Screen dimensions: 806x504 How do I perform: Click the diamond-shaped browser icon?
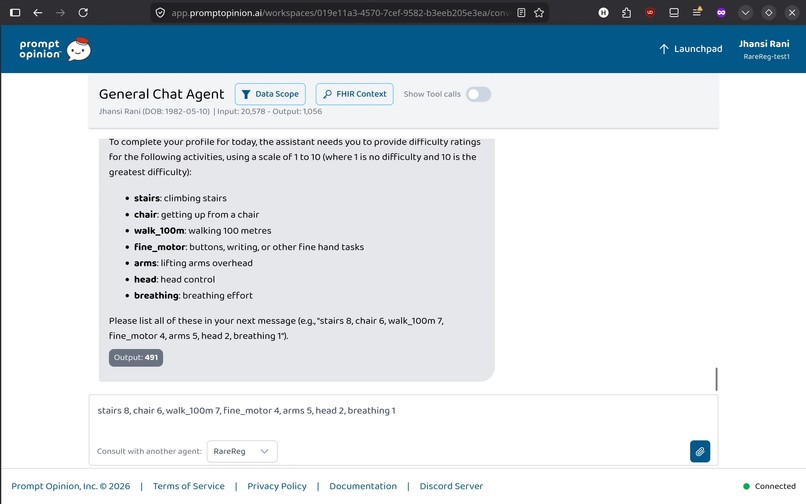click(x=768, y=12)
